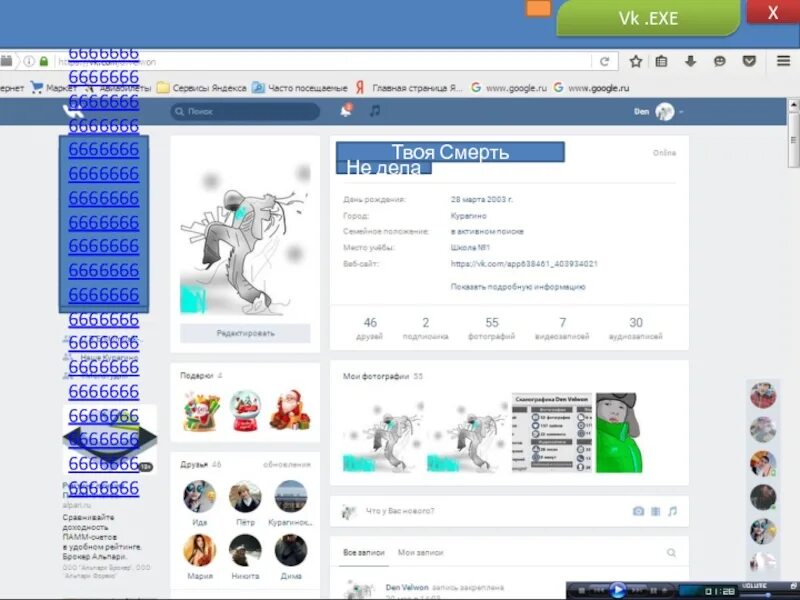
Task: Click the site information icon in address bar
Action: coord(29,61)
